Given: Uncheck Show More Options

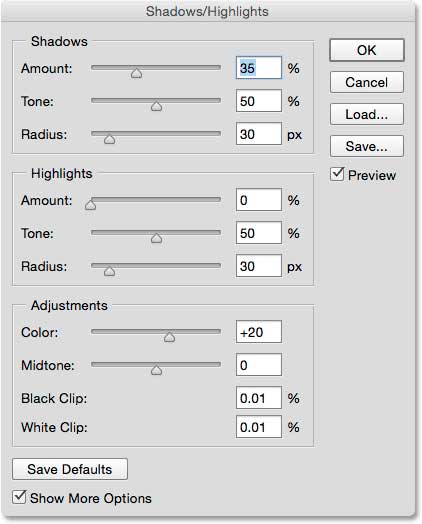Looking at the screenshot, I should pyautogui.click(x=19, y=497).
